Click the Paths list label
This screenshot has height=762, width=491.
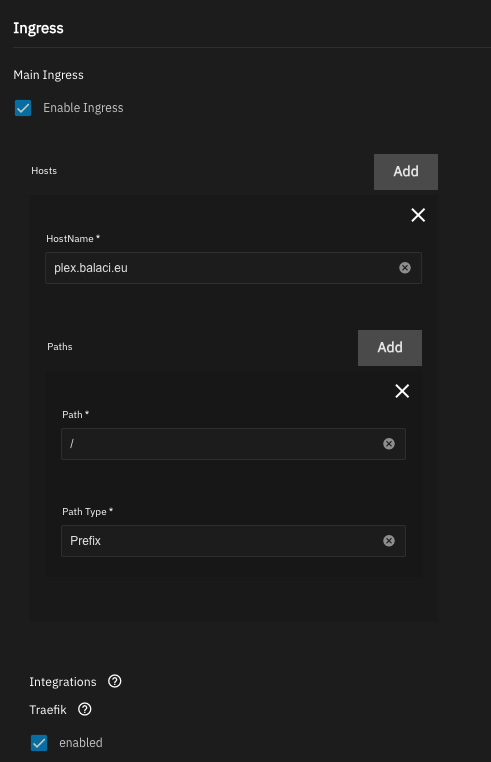point(60,346)
